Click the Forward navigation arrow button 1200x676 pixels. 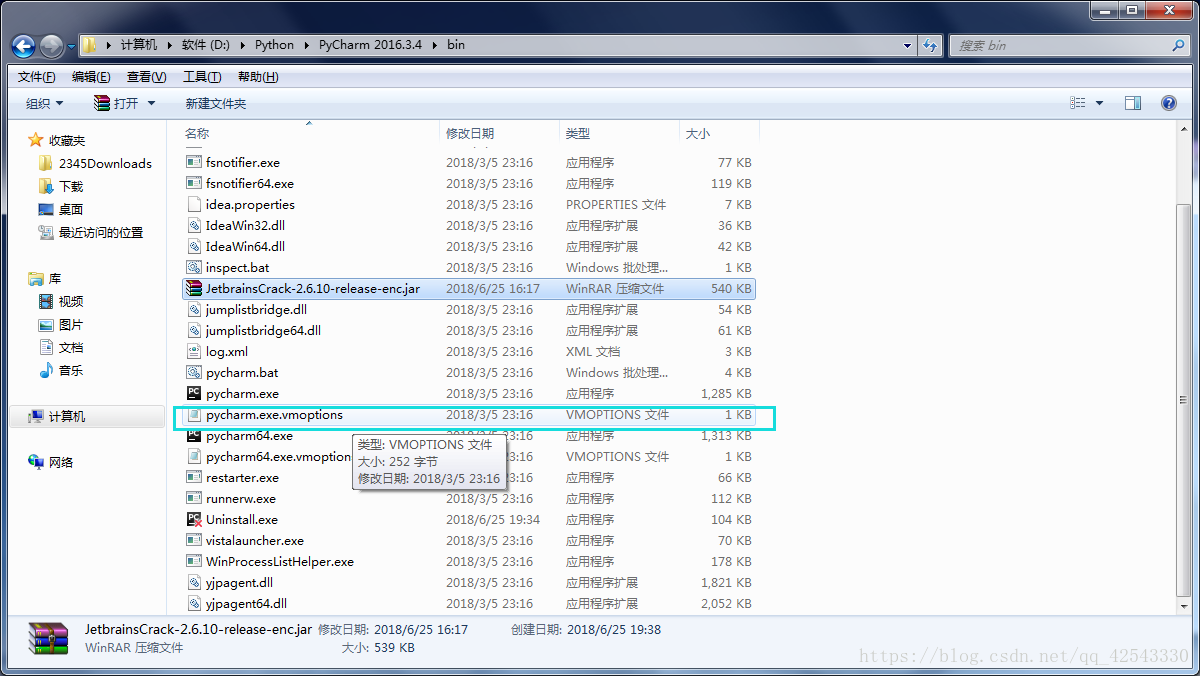pyautogui.click(x=51, y=46)
